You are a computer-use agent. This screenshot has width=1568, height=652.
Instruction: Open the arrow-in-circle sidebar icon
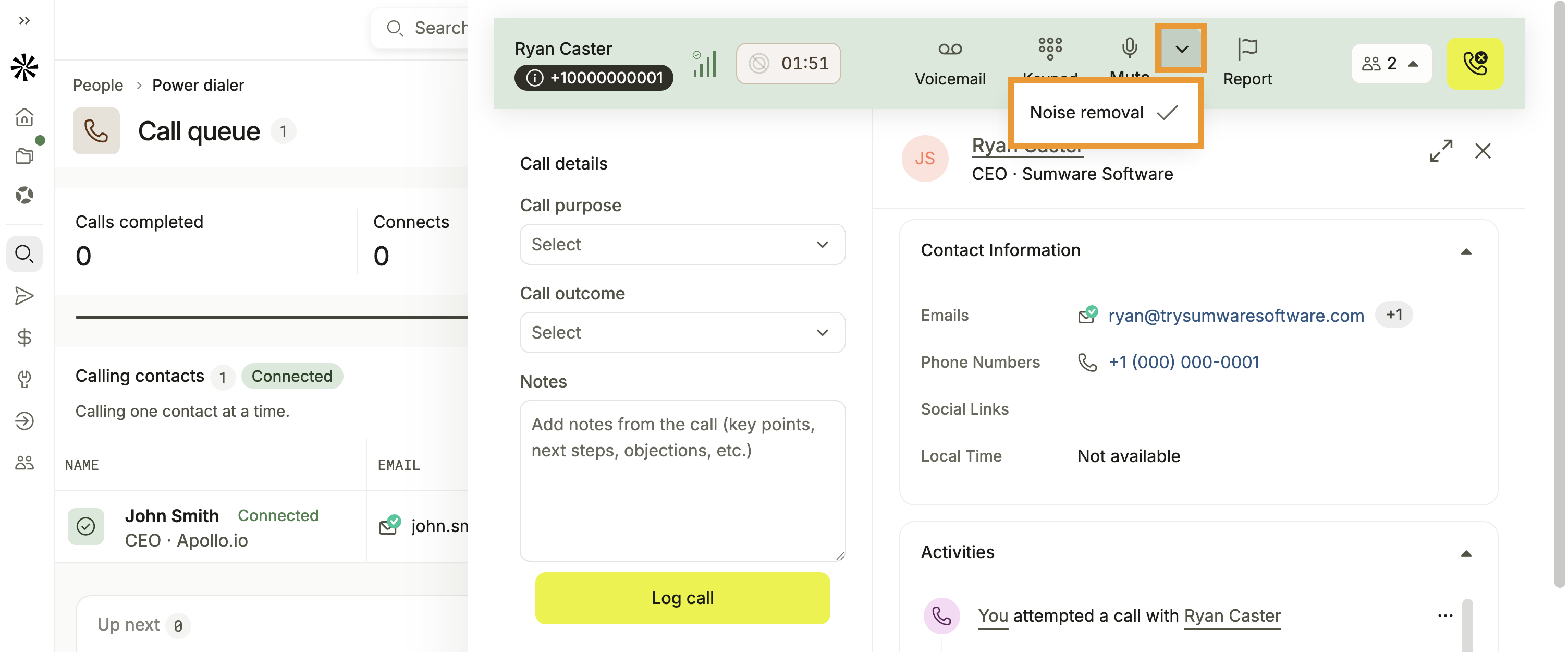click(24, 420)
